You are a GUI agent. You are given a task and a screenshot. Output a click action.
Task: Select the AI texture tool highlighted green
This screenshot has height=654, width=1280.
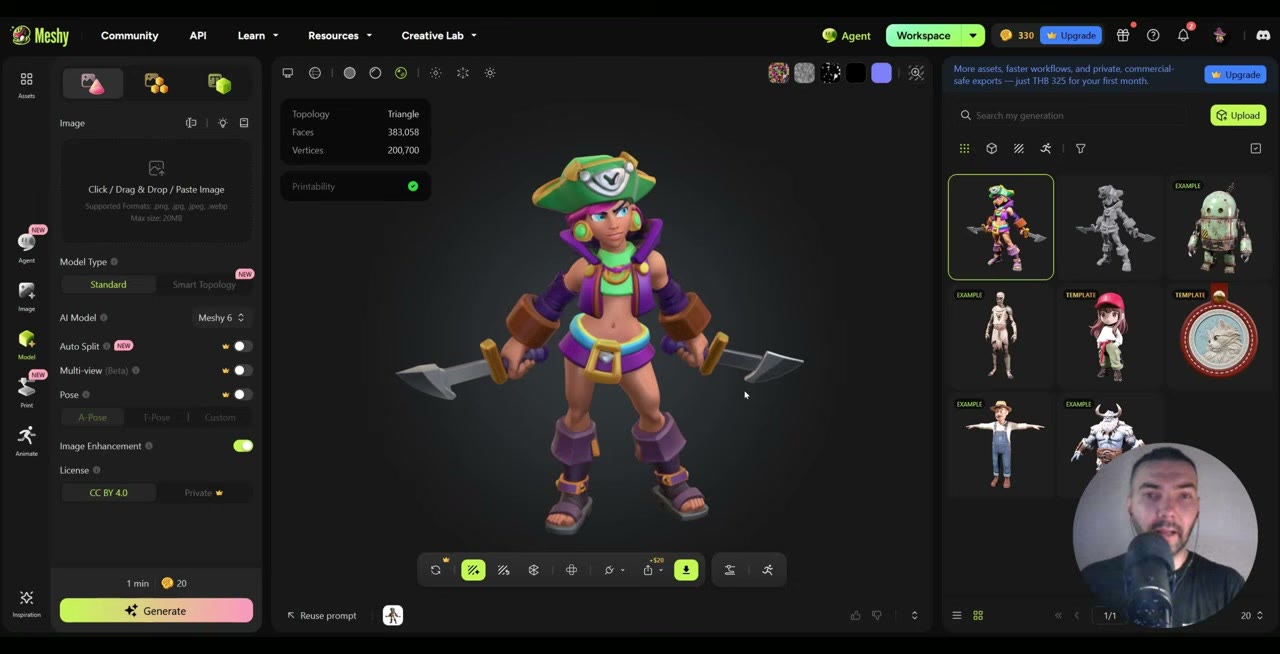coord(473,570)
